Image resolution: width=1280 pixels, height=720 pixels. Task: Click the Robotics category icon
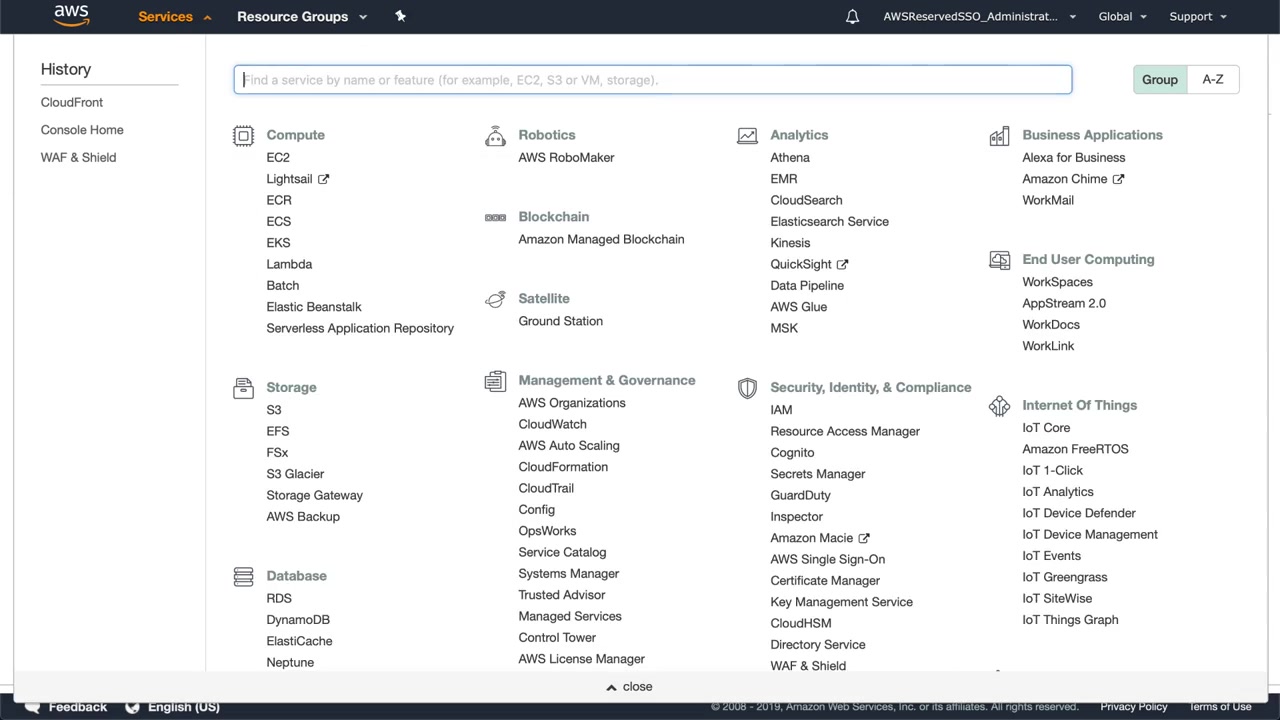point(495,136)
